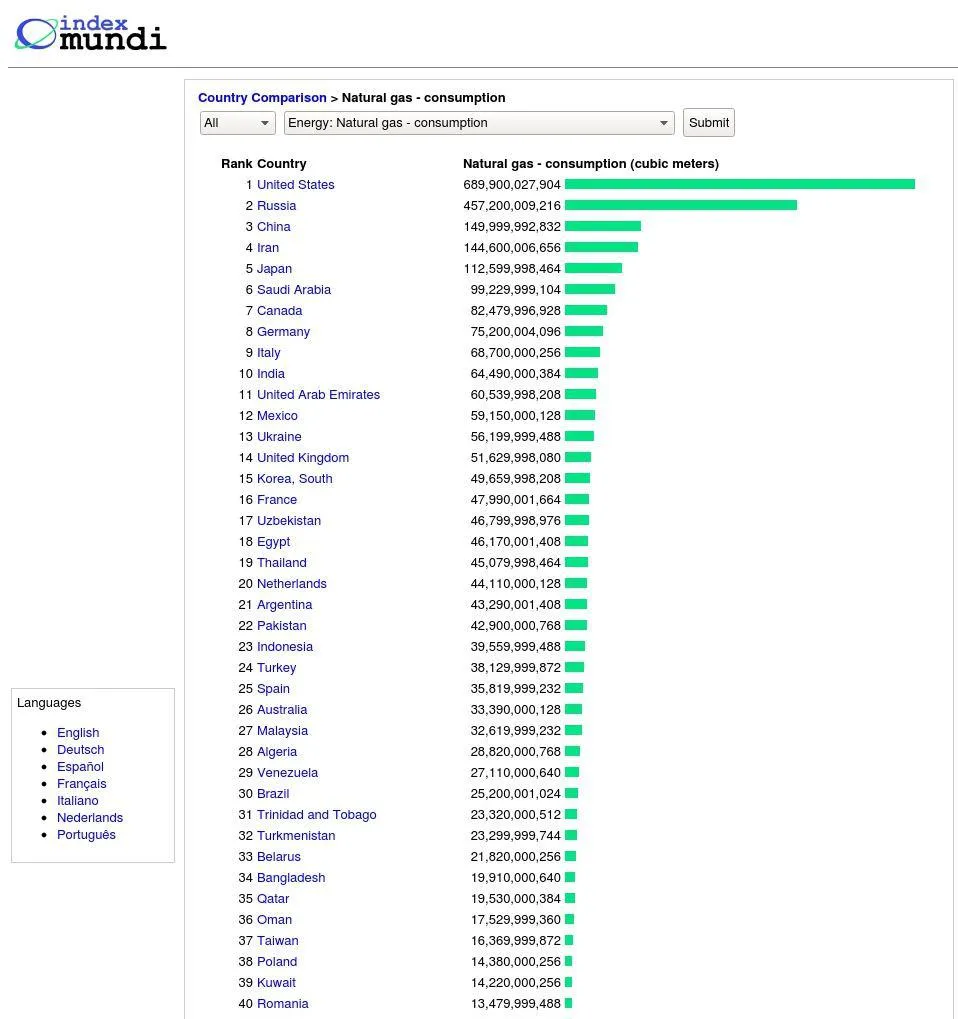958x1019 pixels.
Task: Open the Thailand country link
Action: tap(281, 563)
